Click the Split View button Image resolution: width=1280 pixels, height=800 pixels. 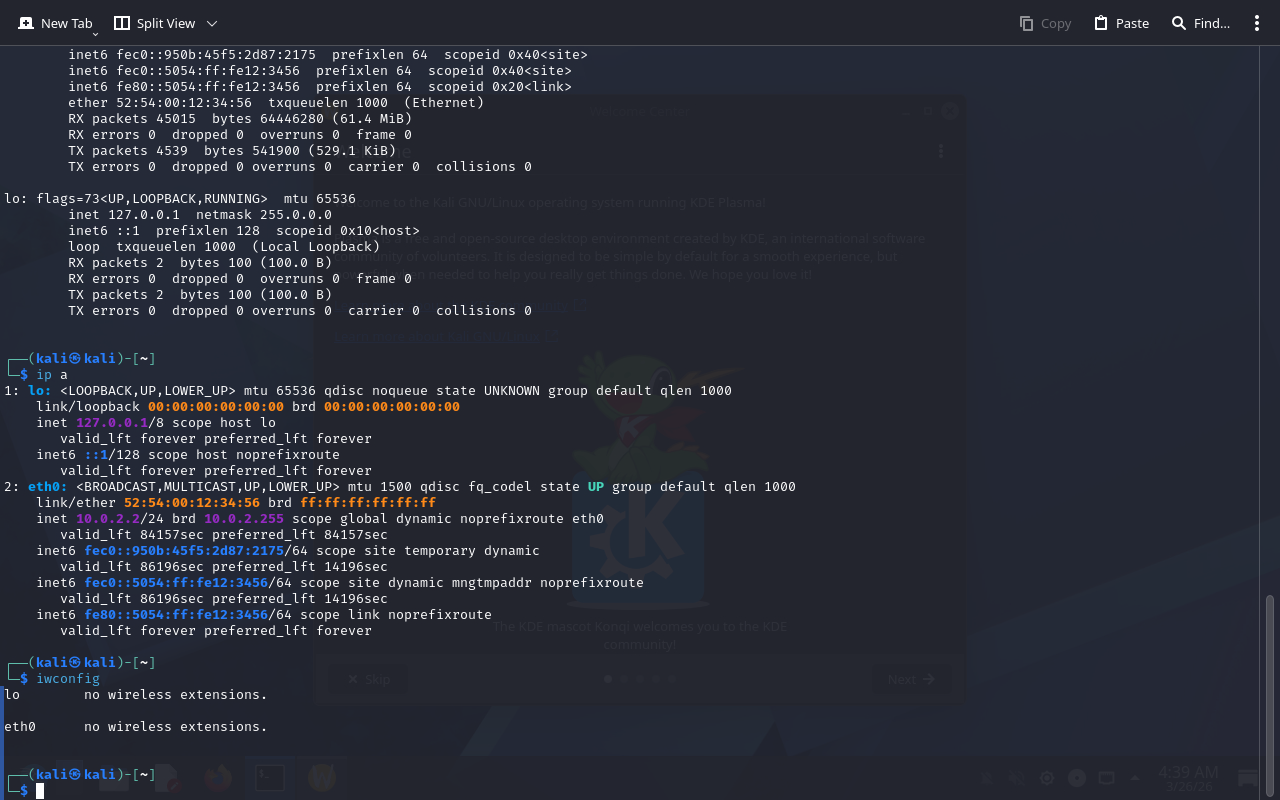tap(155, 23)
